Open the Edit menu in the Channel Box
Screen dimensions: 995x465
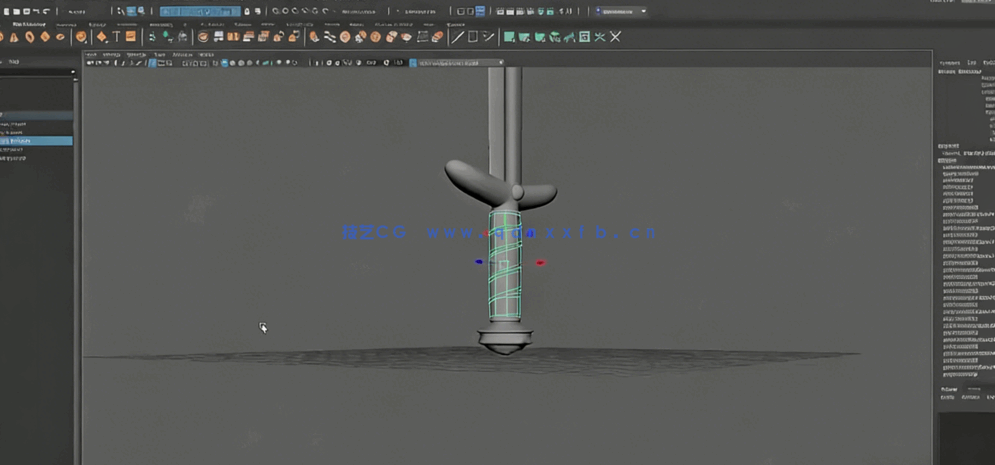[x=972, y=63]
